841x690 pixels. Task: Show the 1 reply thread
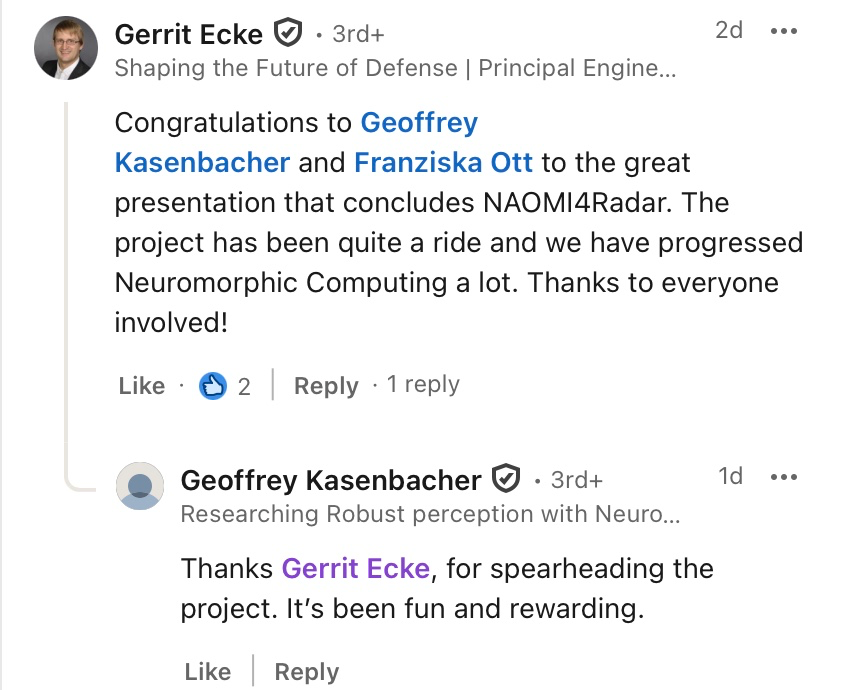[x=423, y=385]
